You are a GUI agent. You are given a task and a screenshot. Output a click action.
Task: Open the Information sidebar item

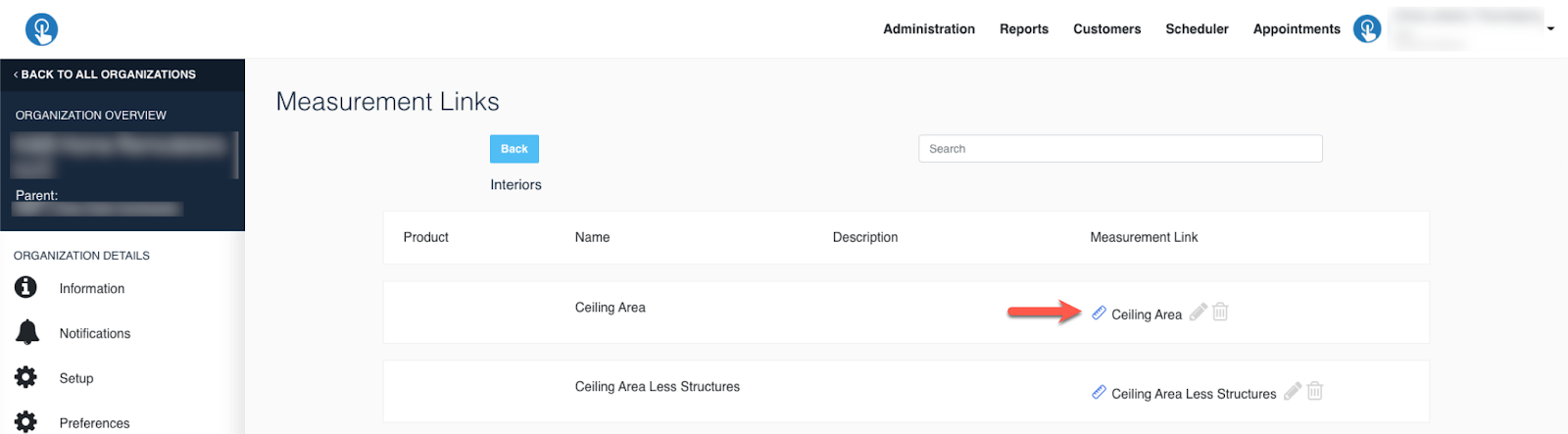(x=92, y=289)
